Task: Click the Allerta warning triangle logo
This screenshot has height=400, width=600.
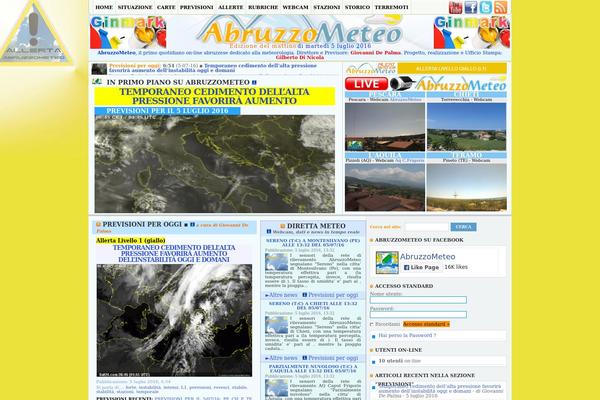Action: tap(36, 33)
